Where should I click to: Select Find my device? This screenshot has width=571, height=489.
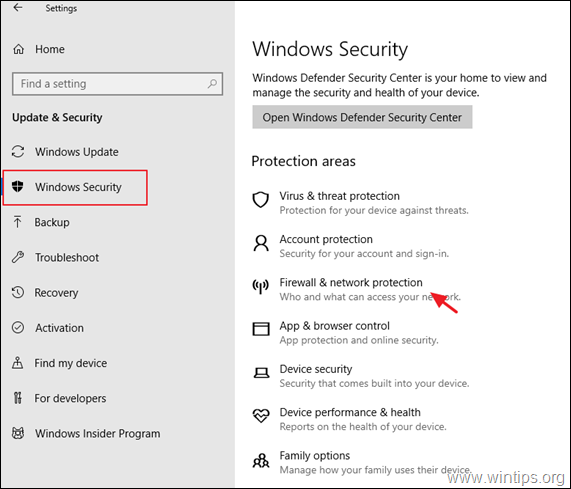(71, 363)
